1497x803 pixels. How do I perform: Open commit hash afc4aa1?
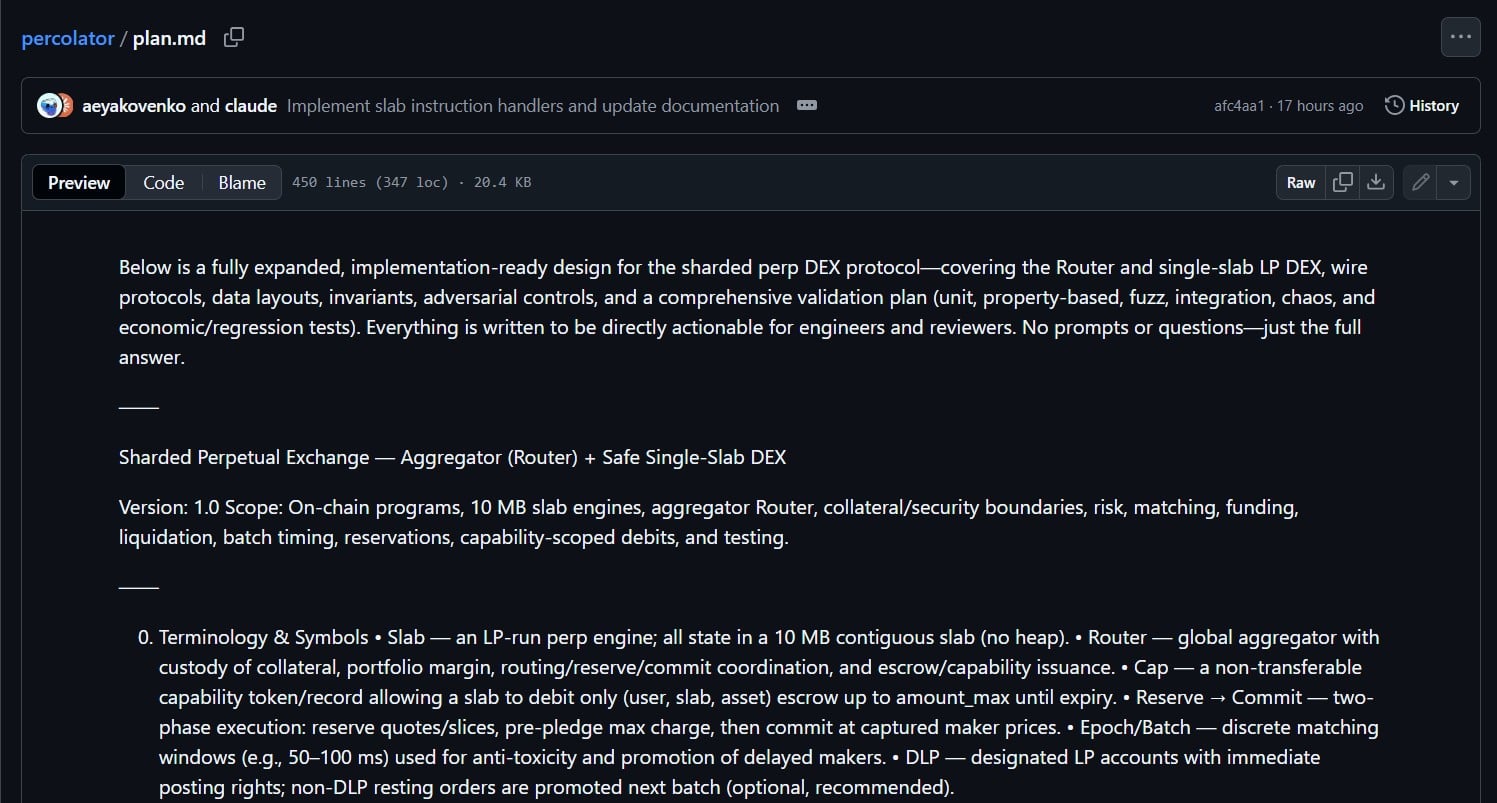(x=1239, y=106)
